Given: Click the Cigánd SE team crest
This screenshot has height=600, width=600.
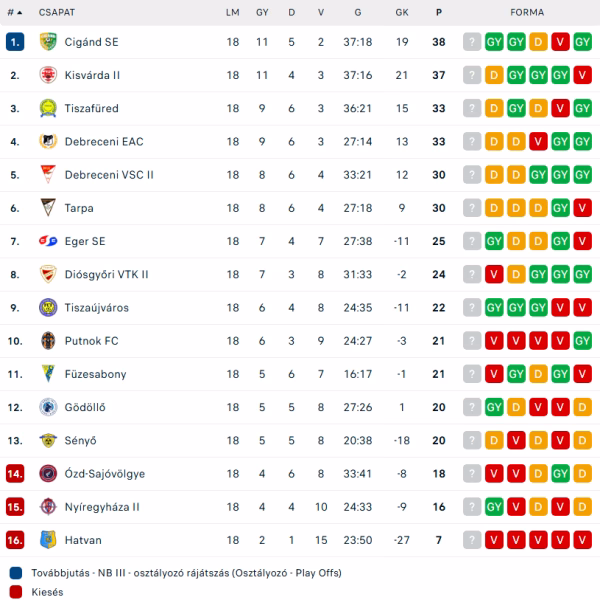Looking at the screenshot, I should point(47,42).
